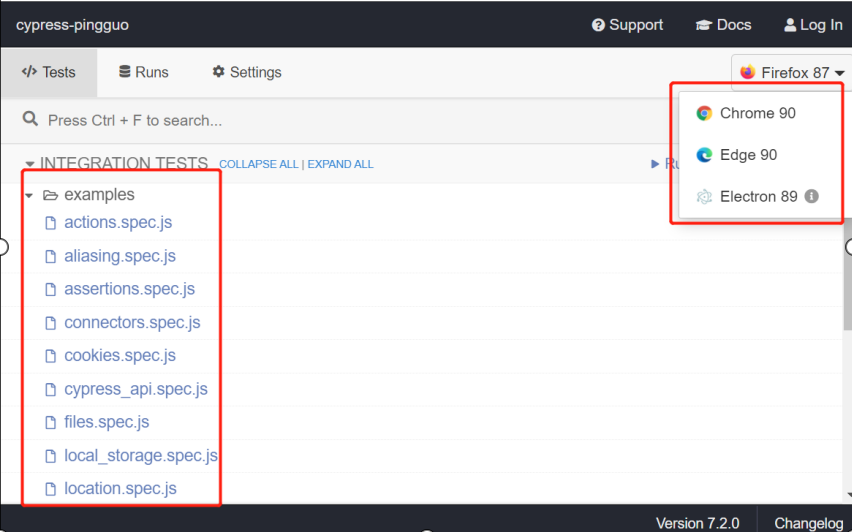This screenshot has height=532, width=852.
Task: Click the Runs database icon
Action: tap(124, 72)
